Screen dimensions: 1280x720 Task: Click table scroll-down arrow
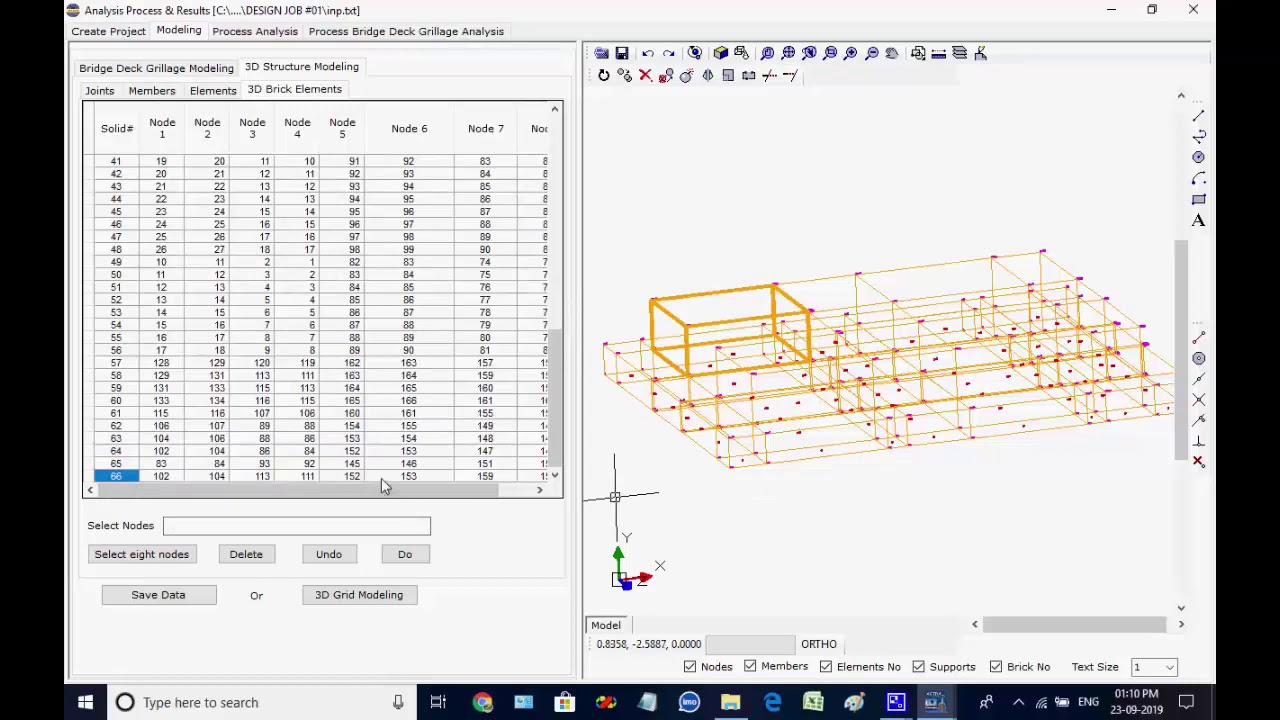coord(555,476)
